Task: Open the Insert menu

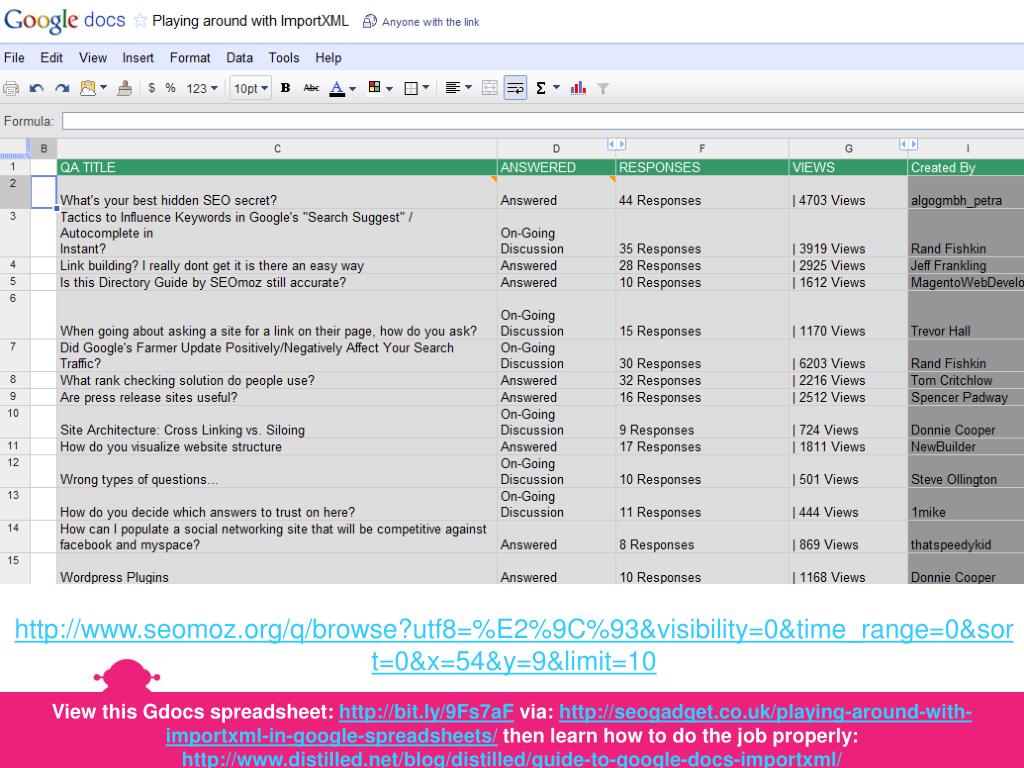Action: click(138, 57)
